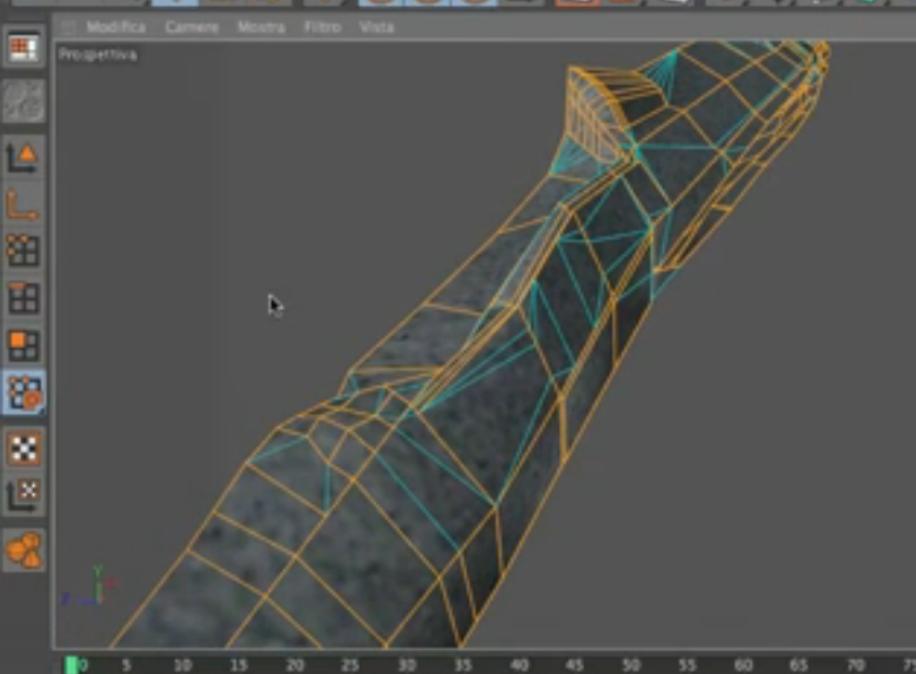Select the checkerboard Texture mode icon

pyautogui.click(x=24, y=449)
